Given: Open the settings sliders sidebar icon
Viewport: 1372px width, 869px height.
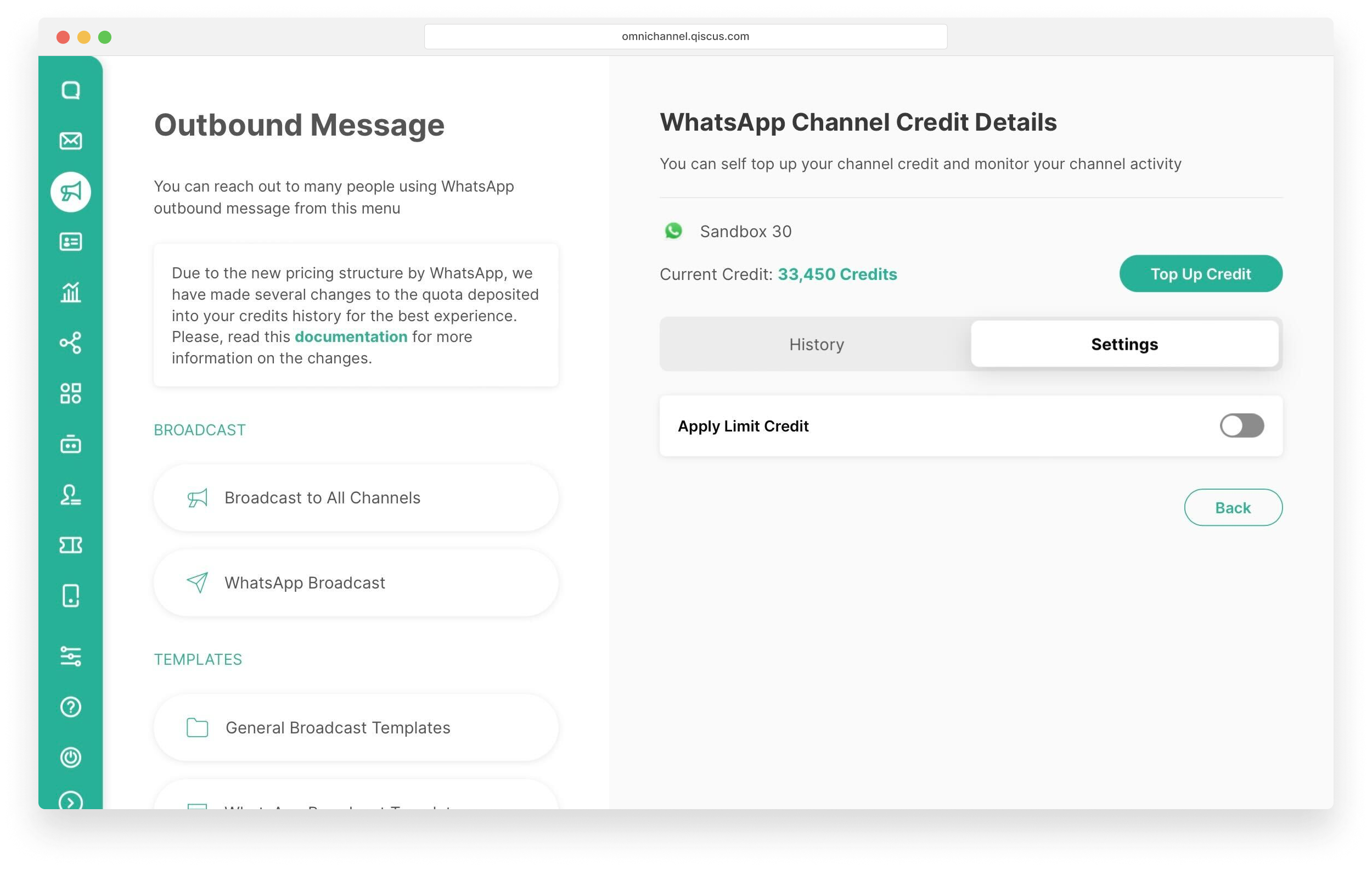Looking at the screenshot, I should click(x=71, y=657).
